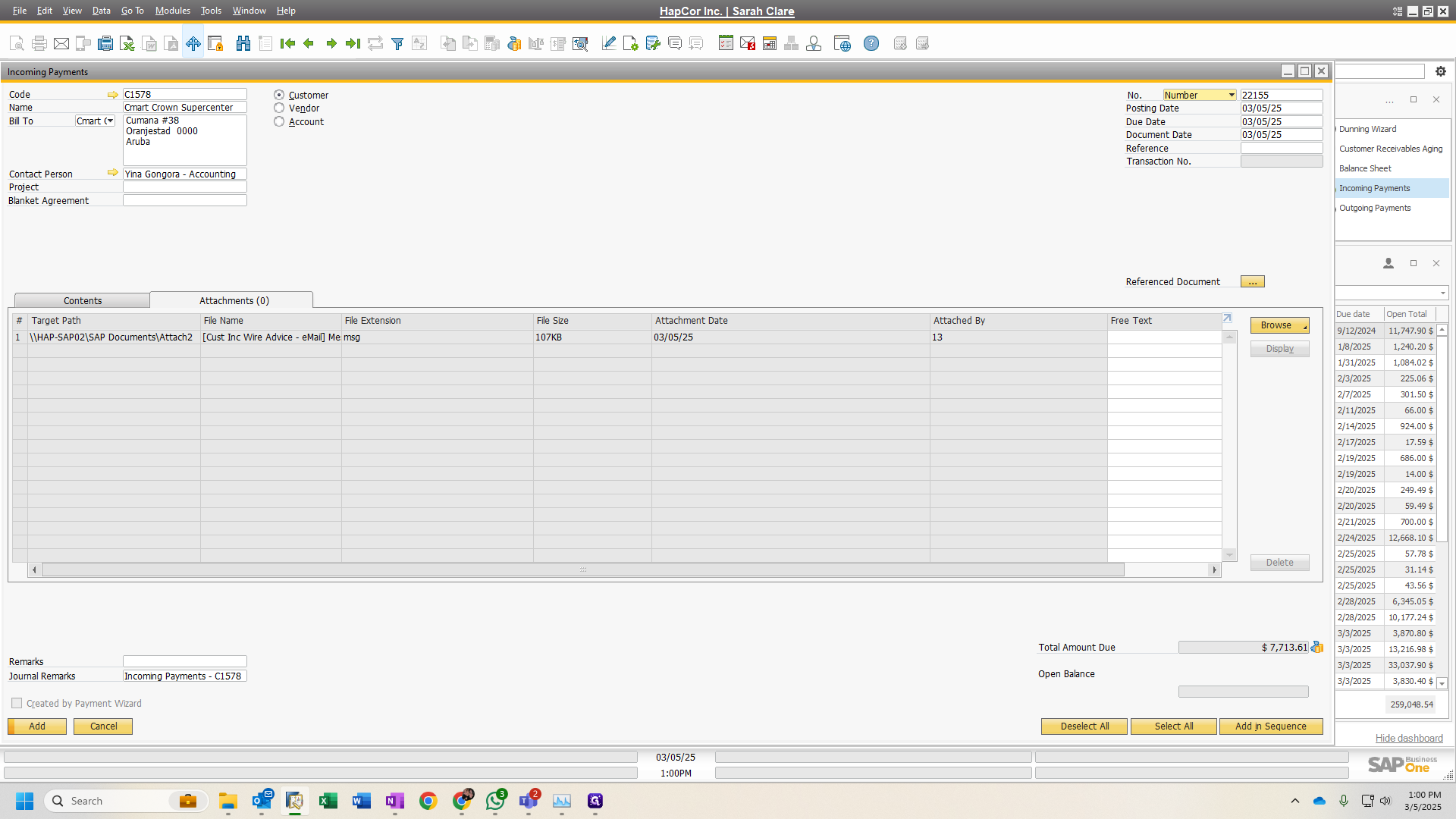1456x819 pixels.
Task: Expand dashboard filter dropdown above Due date
Action: coord(1442,293)
